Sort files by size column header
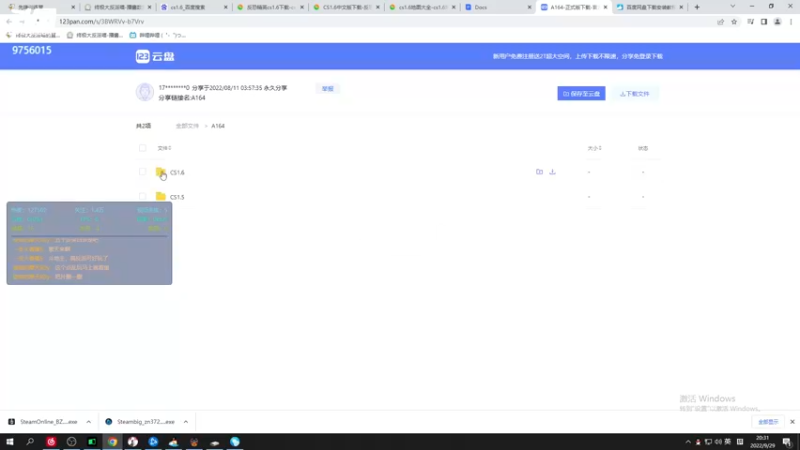 [594, 148]
